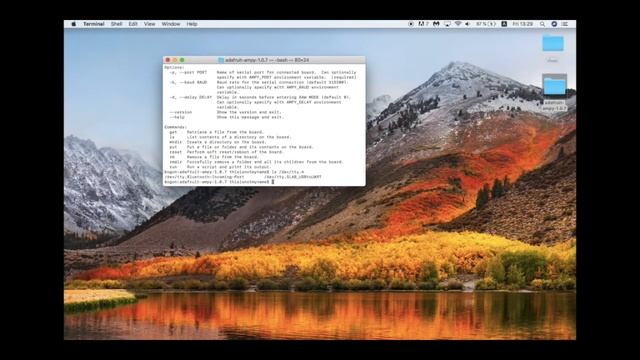Viewport: 640px width, 360px height.
Task: Click the "Options:" heading in Terminal
Action: pyautogui.click(x=174, y=67)
